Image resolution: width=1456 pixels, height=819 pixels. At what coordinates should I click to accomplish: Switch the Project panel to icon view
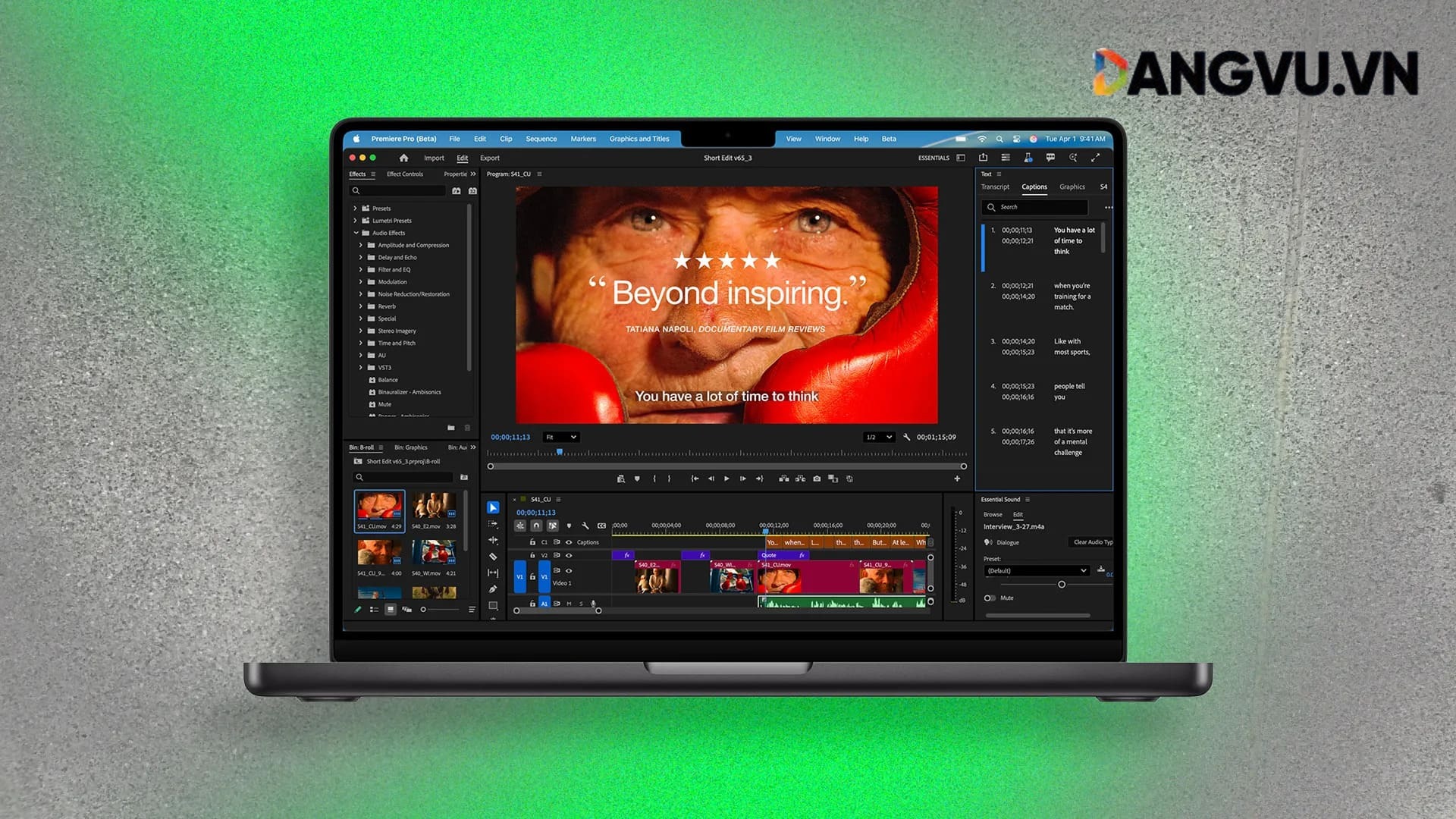tap(391, 609)
